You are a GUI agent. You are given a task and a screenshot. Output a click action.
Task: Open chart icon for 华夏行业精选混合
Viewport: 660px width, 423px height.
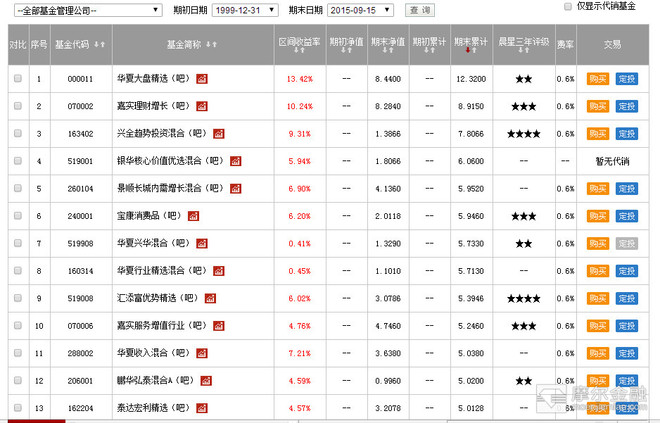[x=219, y=271]
